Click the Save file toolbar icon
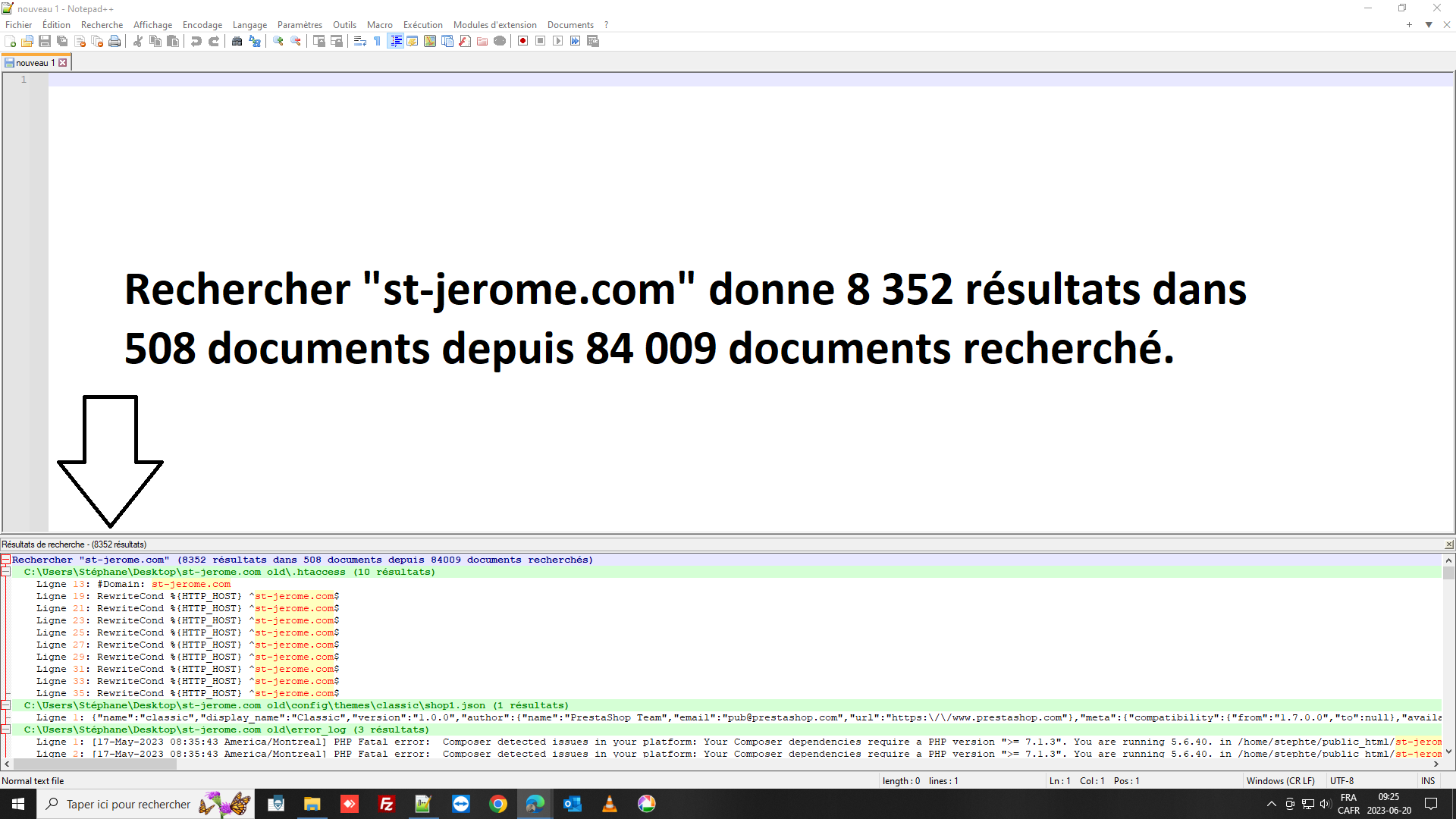This screenshot has height=819, width=1456. tap(45, 41)
